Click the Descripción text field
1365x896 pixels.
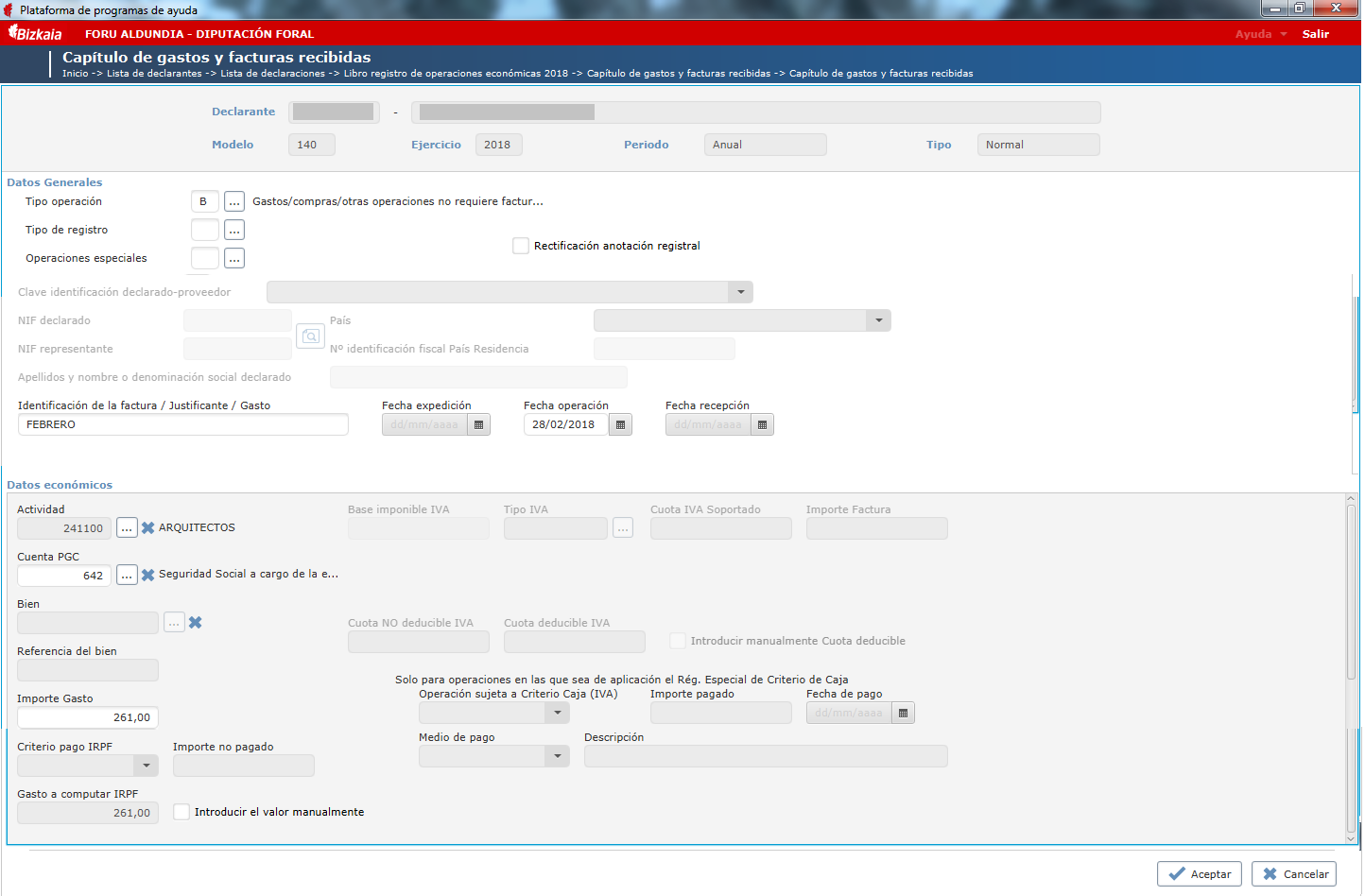tap(766, 756)
